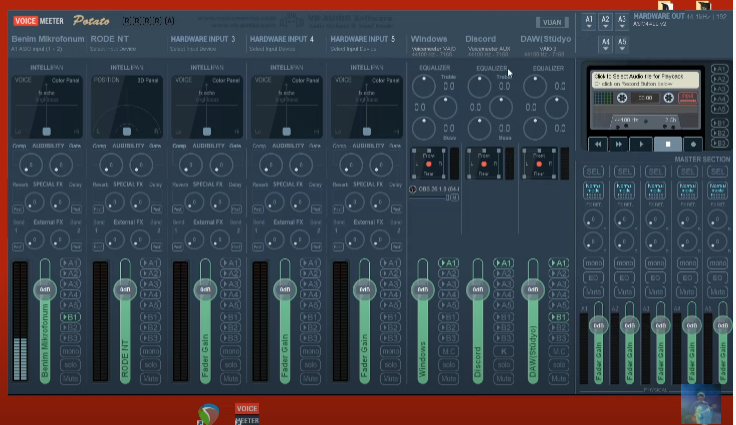Viewport: 736px width, 425px height.
Task: Toggle the K button on Discord strip
Action: coord(504,351)
